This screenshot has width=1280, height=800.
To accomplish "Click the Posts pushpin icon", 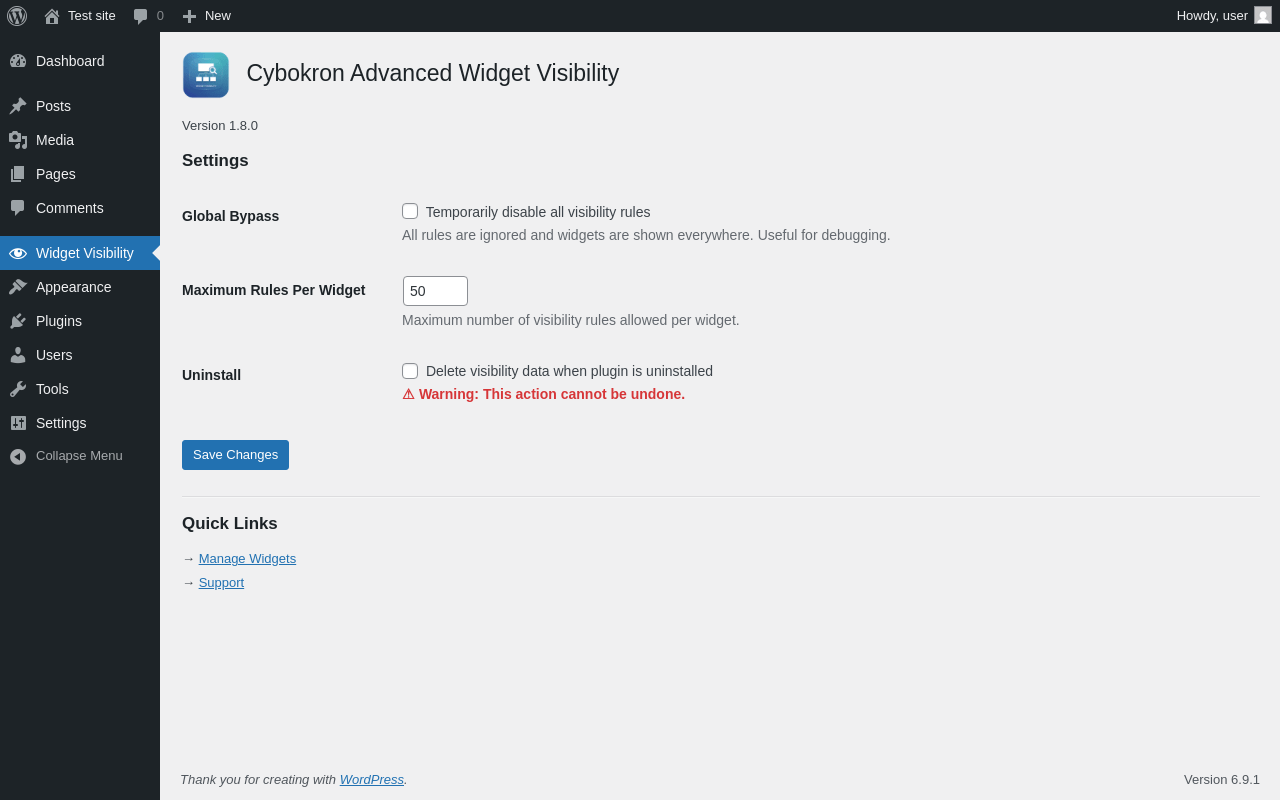I will pos(18,106).
